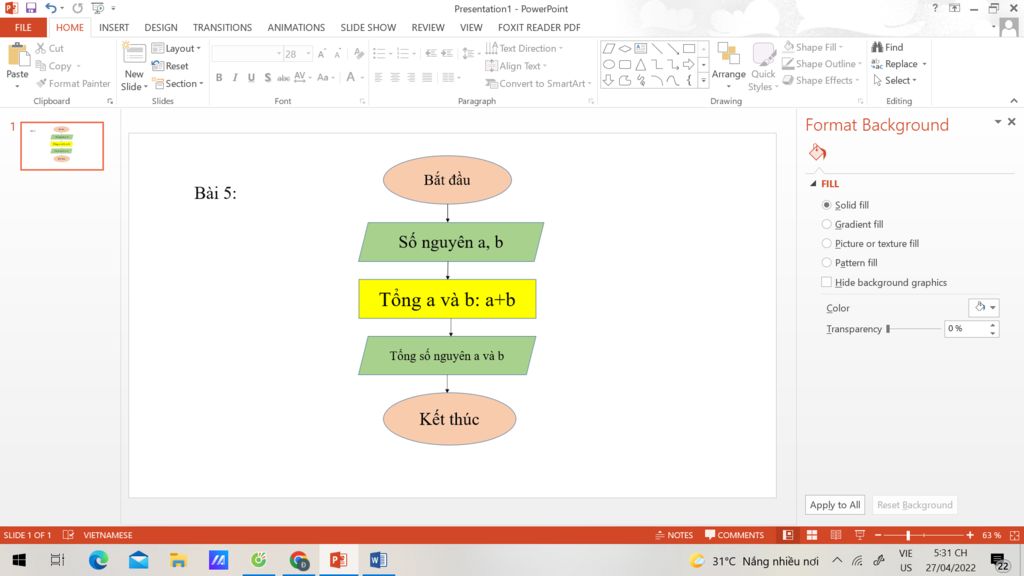Select slide 1 thumbnail
The width and height of the screenshot is (1024, 576).
pyautogui.click(x=62, y=146)
